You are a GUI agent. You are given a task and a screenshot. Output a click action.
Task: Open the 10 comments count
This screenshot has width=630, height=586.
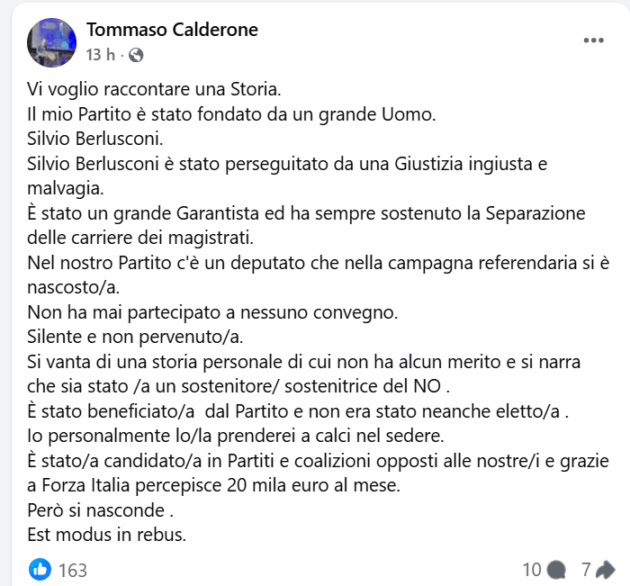click(531, 570)
